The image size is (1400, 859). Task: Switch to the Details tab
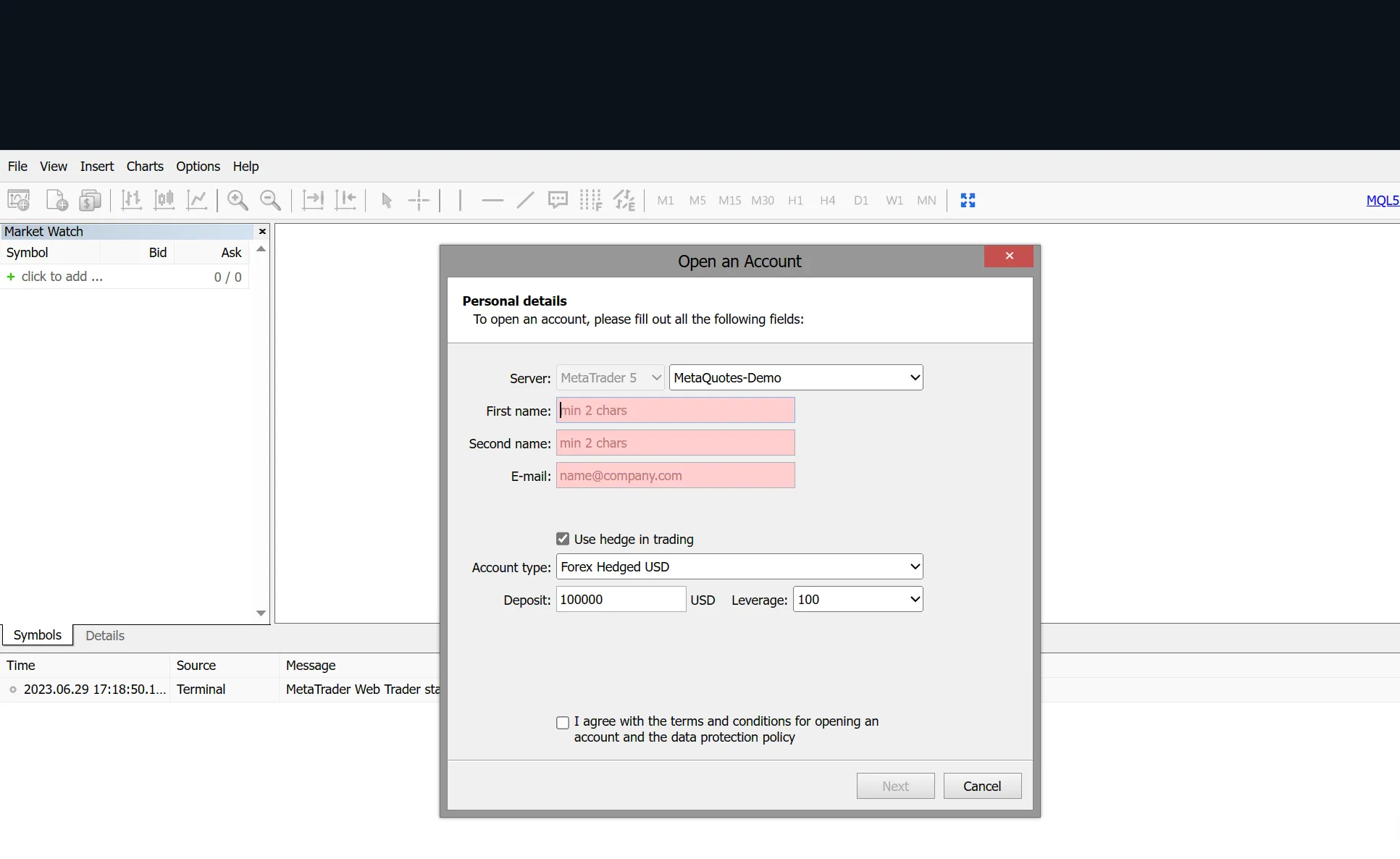tap(105, 635)
